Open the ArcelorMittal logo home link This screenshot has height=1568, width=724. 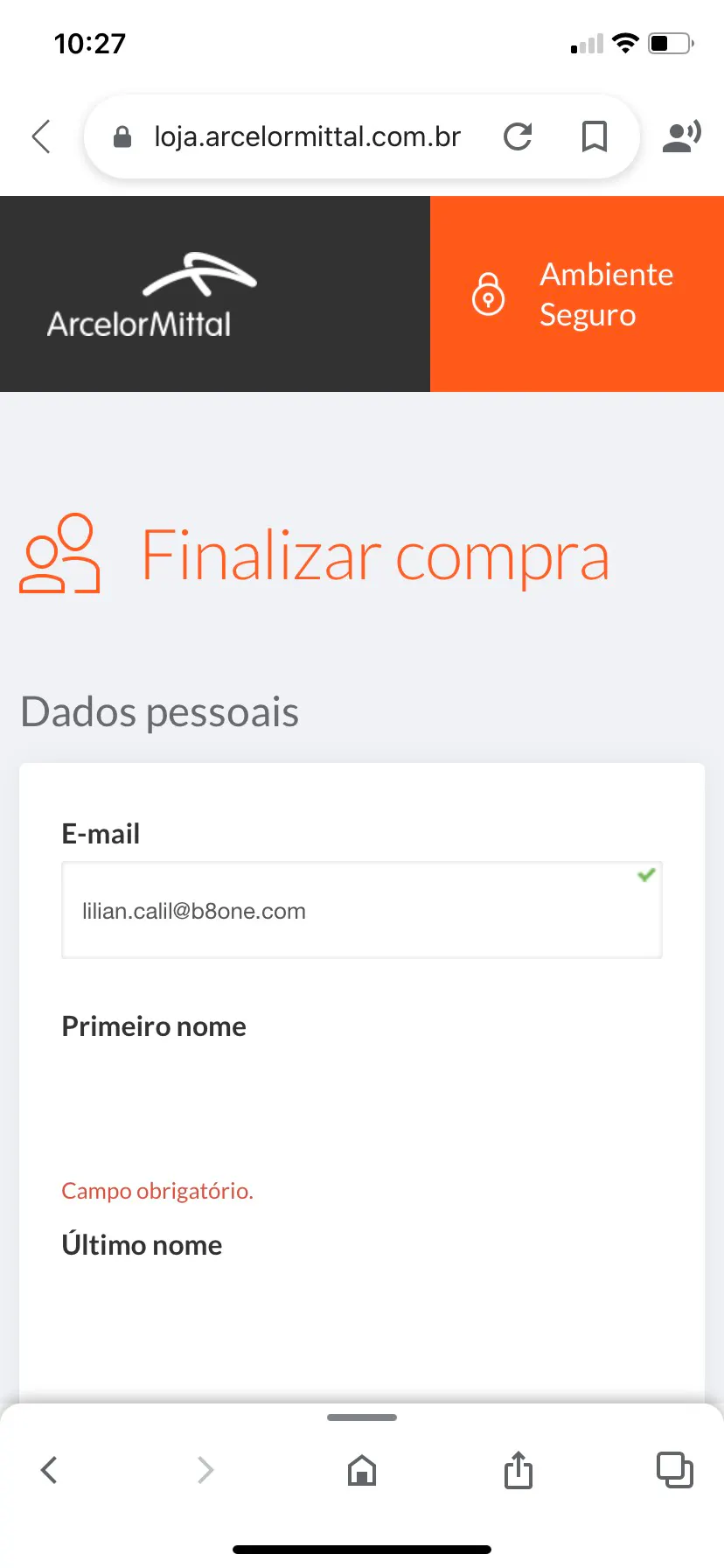click(140, 296)
